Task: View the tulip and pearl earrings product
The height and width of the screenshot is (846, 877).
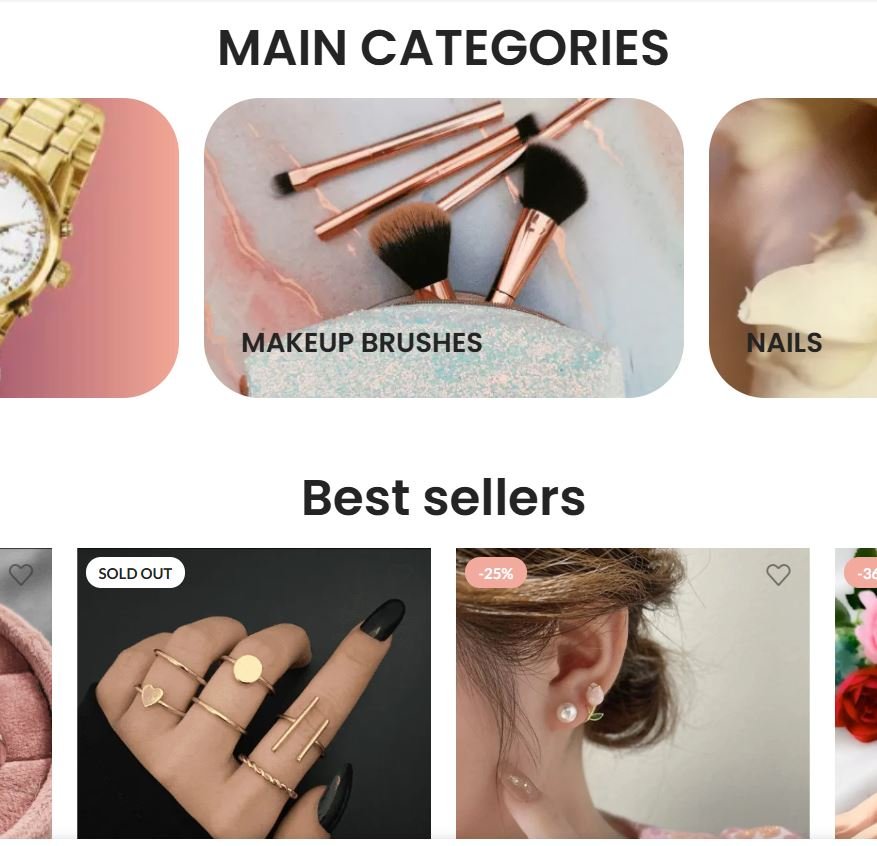Action: (633, 693)
